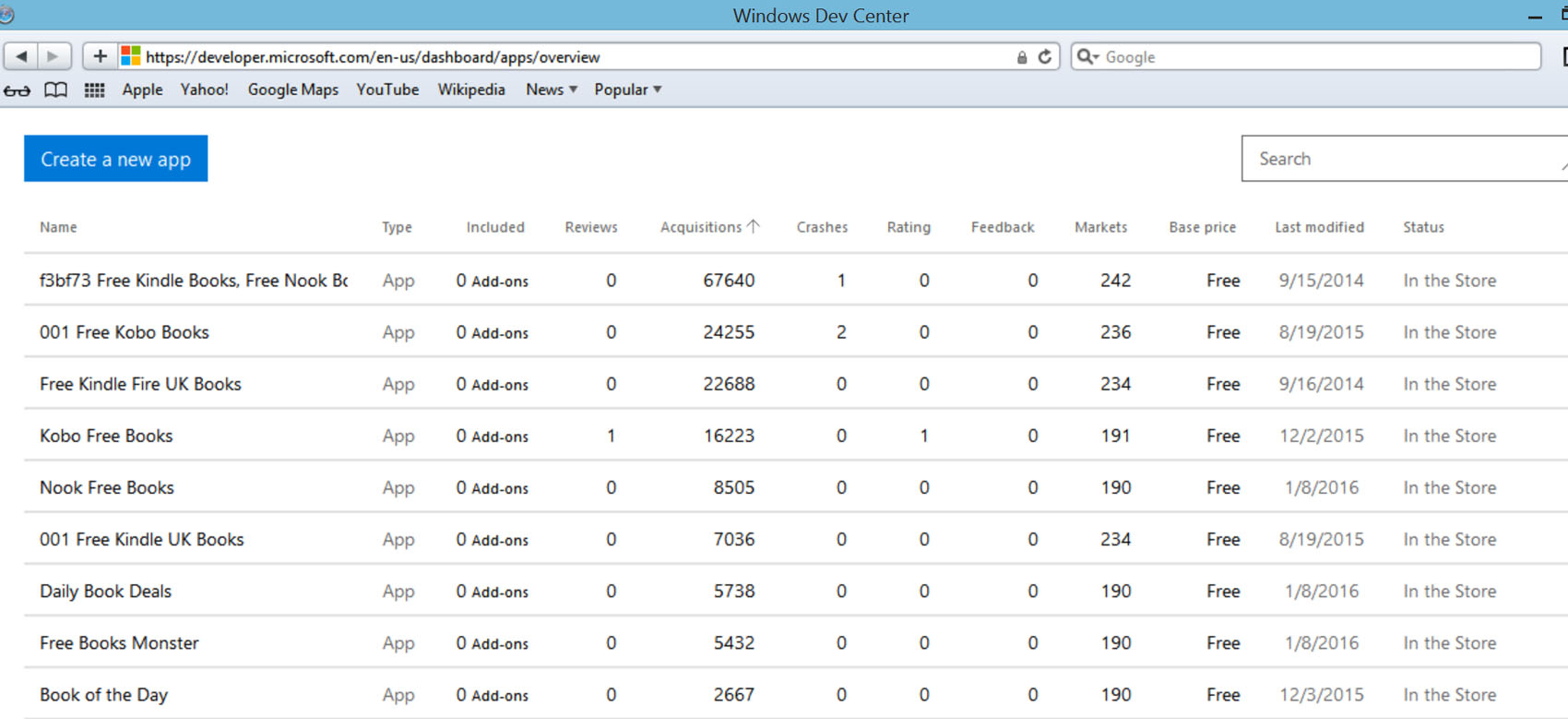Screen dimensions: 1568x719
Task: Sort by the Acquisitions column header
Action: [701, 227]
